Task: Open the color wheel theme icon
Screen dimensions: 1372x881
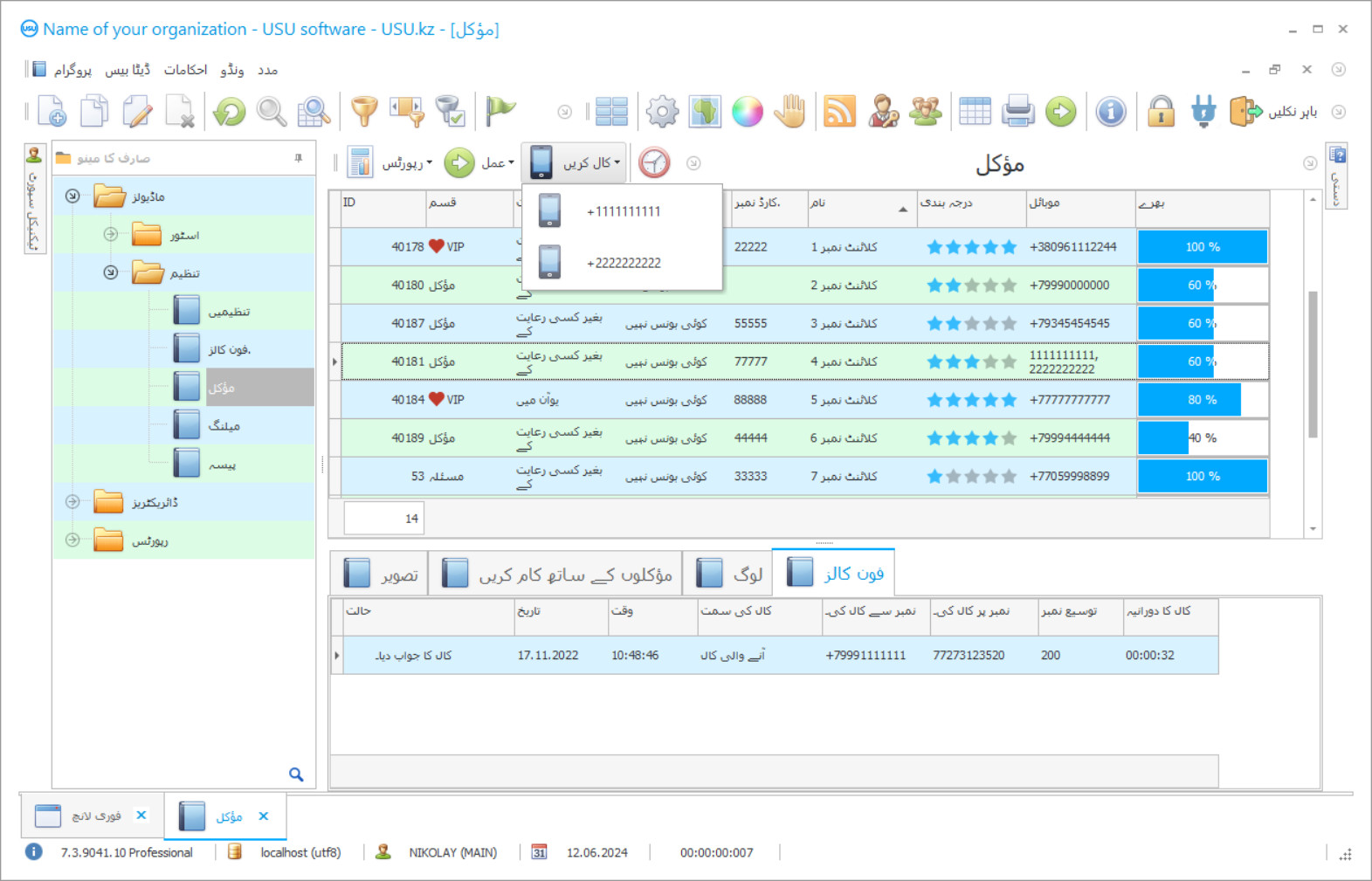Action: [747, 112]
